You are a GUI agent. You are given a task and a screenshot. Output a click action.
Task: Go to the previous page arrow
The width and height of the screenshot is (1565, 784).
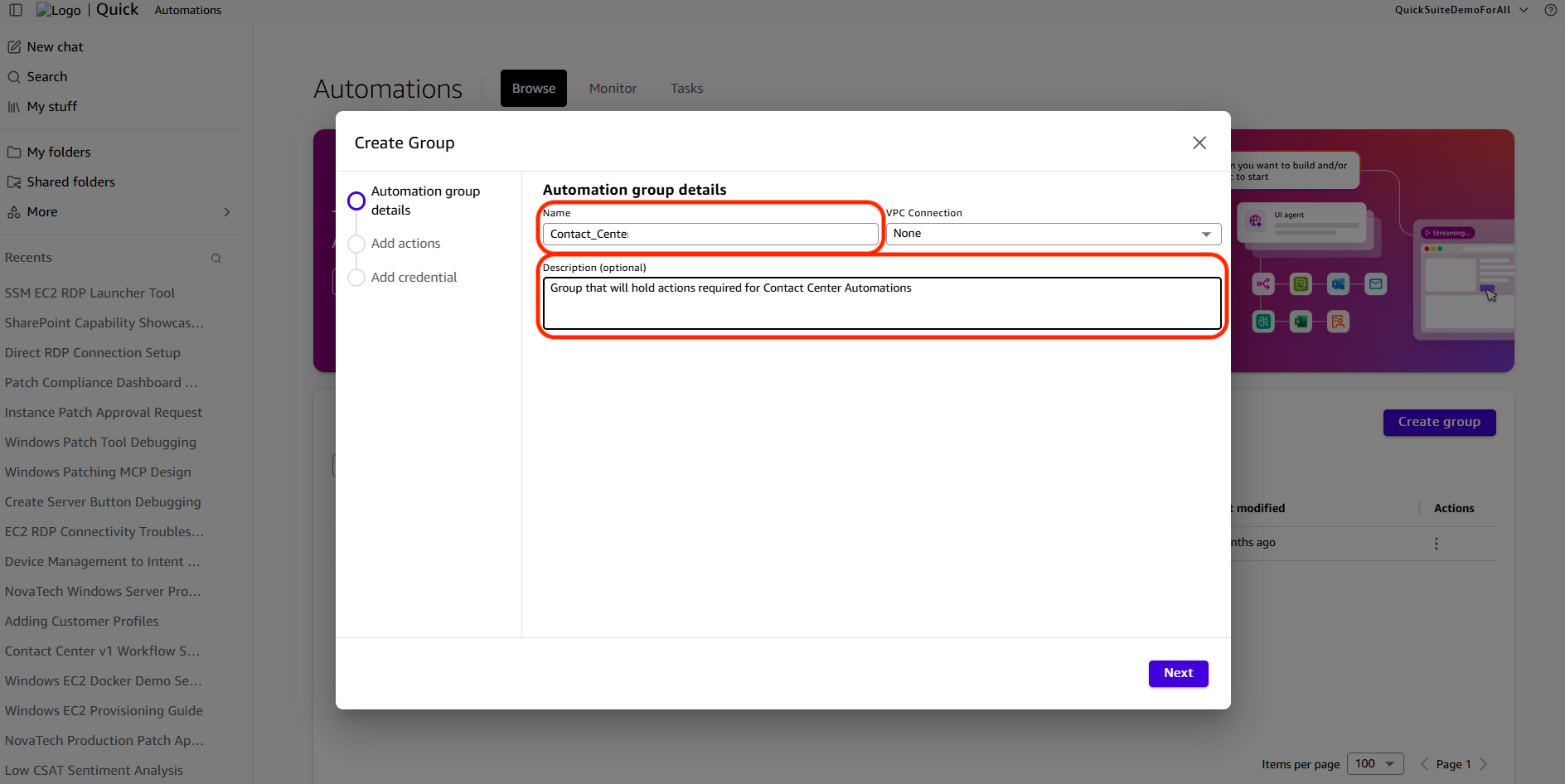point(1424,764)
